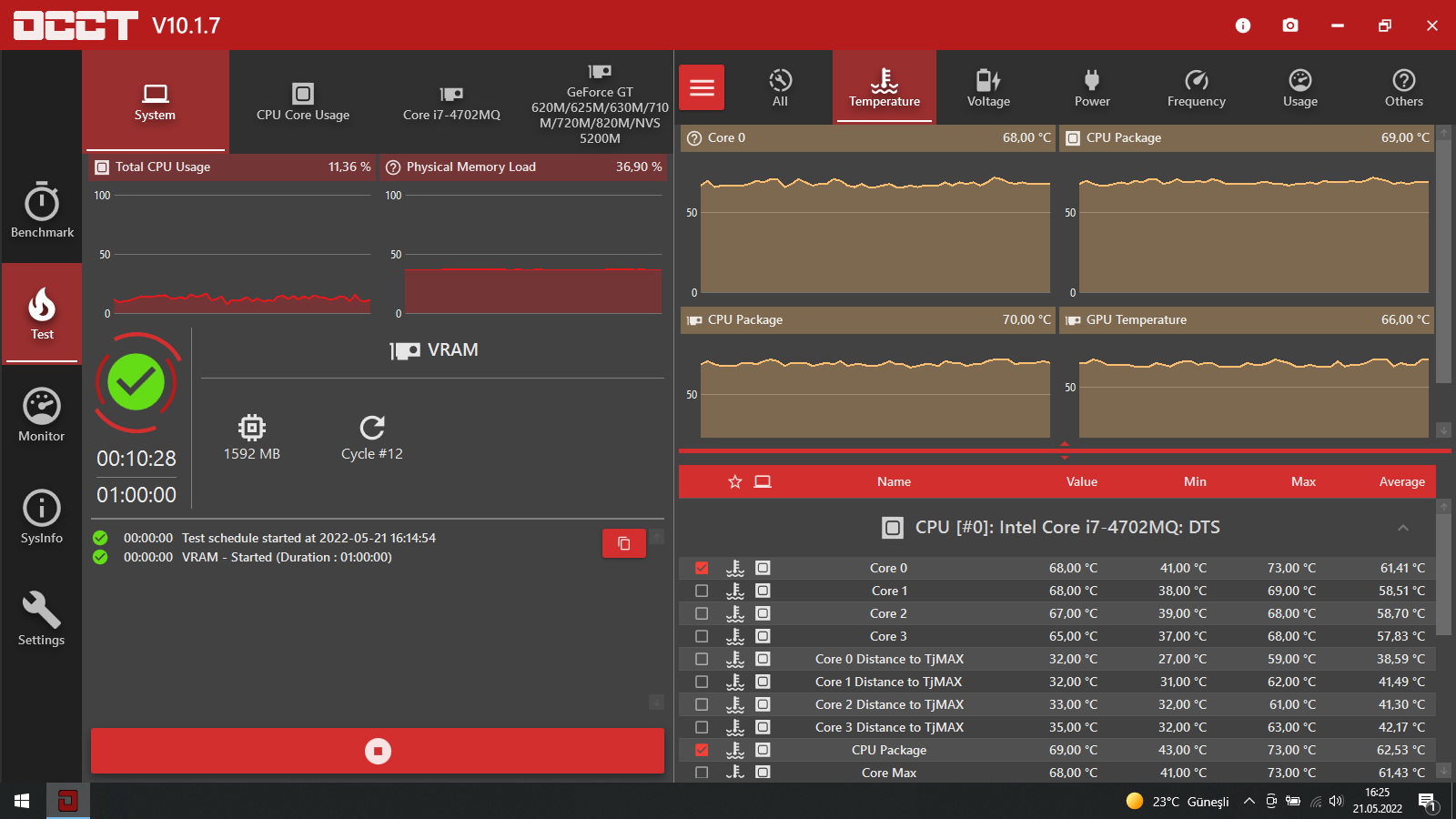Open the taskbar clock showing 16:25
This screenshot has width=1456, height=819.
coord(1377,801)
